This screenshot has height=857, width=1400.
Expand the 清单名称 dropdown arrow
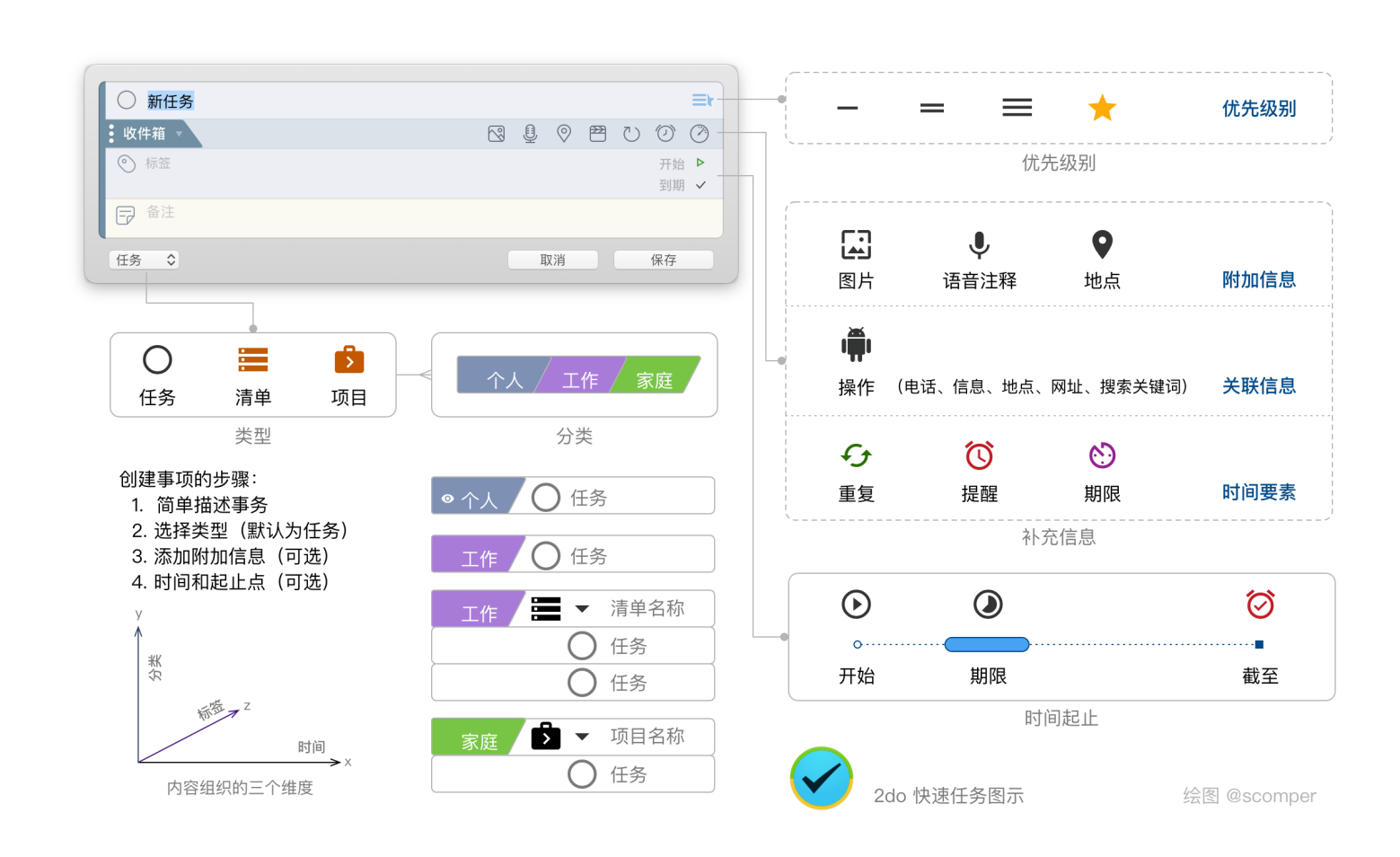point(582,609)
